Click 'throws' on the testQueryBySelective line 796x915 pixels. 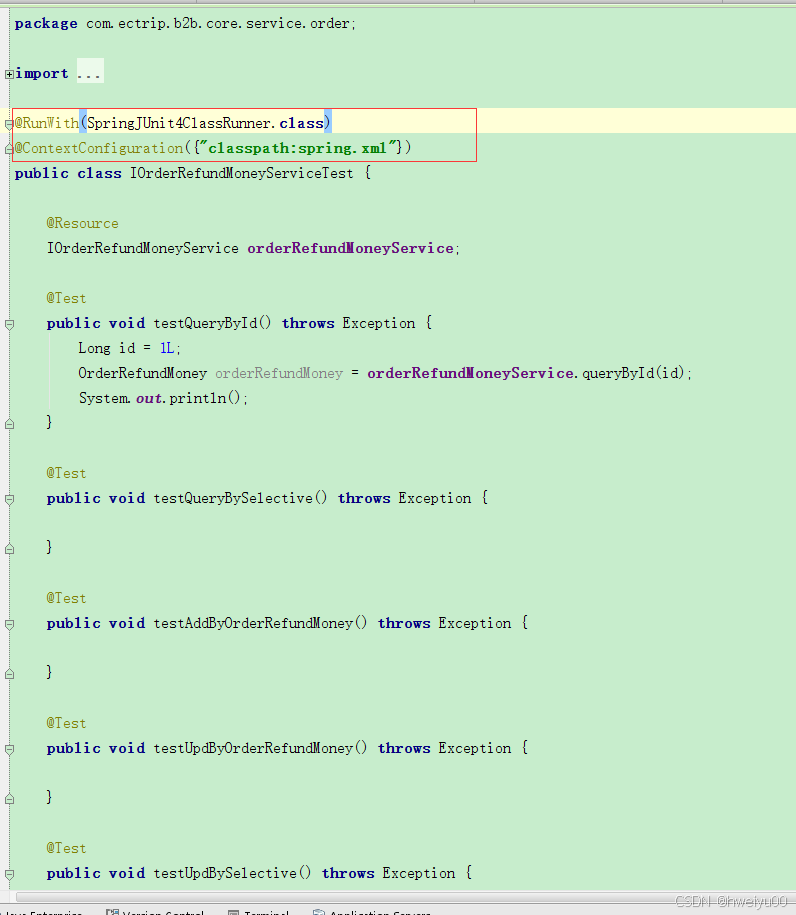(364, 498)
